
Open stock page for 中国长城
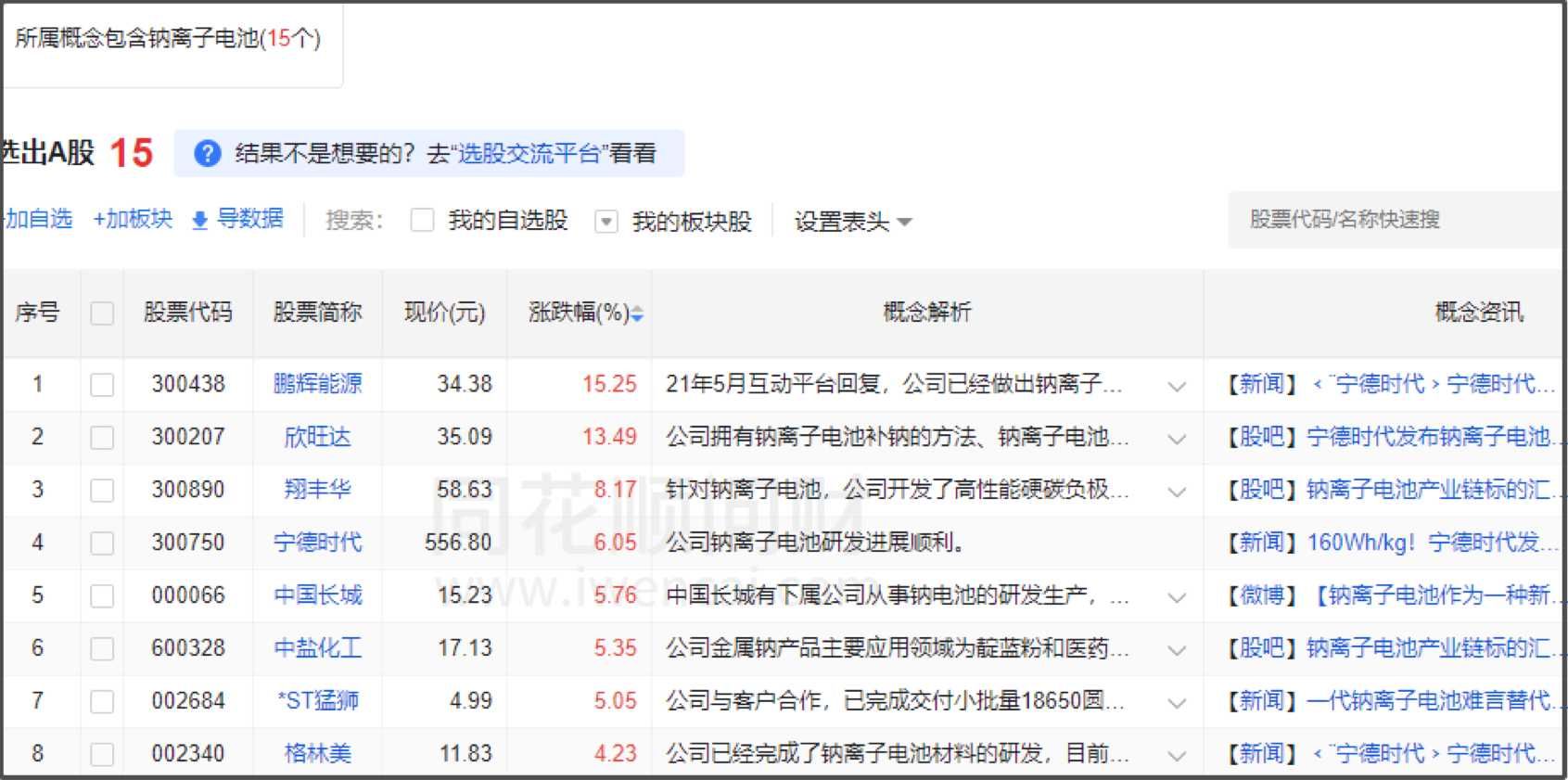coord(317,595)
